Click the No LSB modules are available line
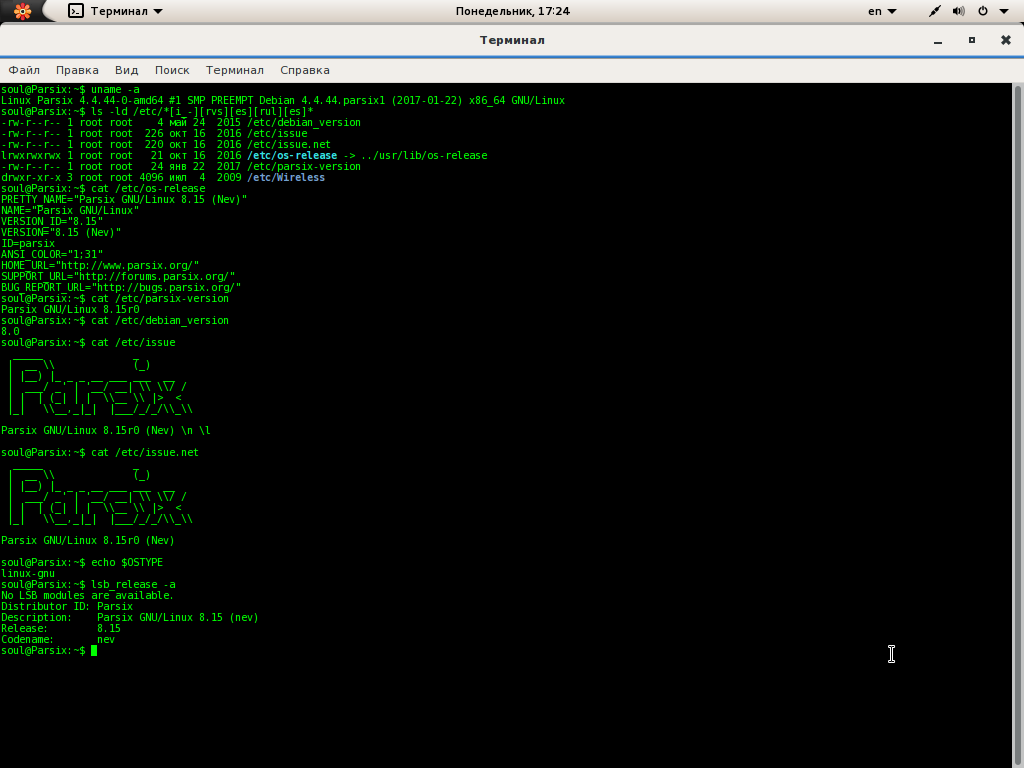Viewport: 1024px width, 768px height. tap(88, 596)
